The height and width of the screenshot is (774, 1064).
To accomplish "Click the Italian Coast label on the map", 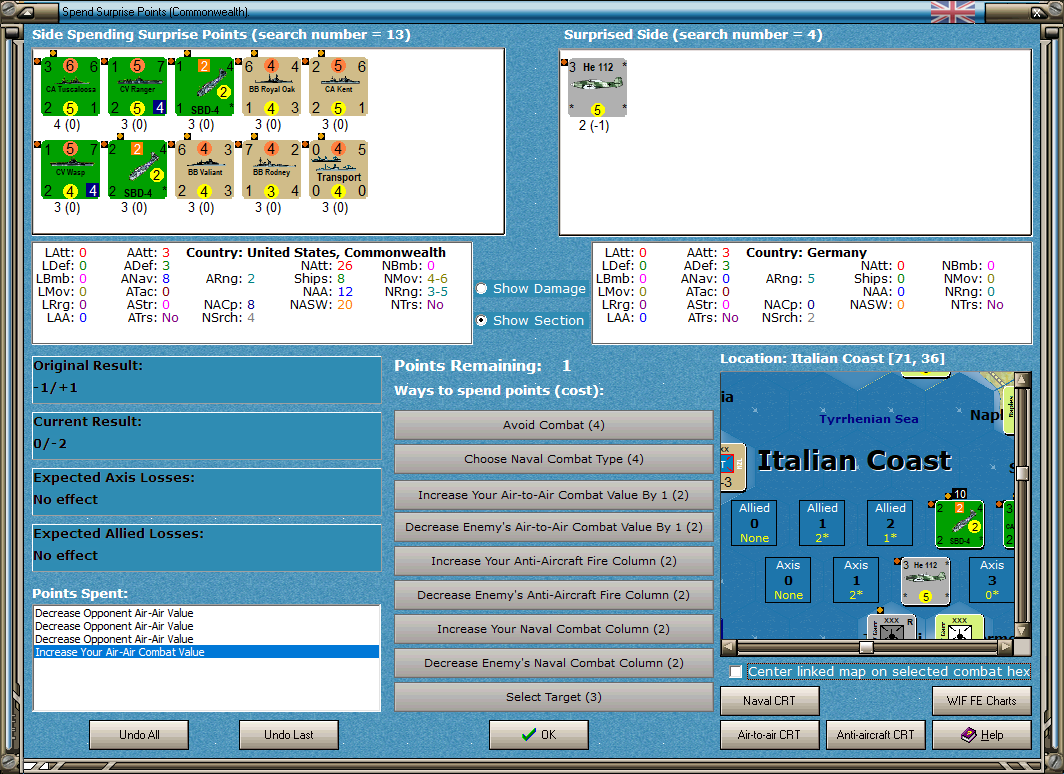I will 854,461.
